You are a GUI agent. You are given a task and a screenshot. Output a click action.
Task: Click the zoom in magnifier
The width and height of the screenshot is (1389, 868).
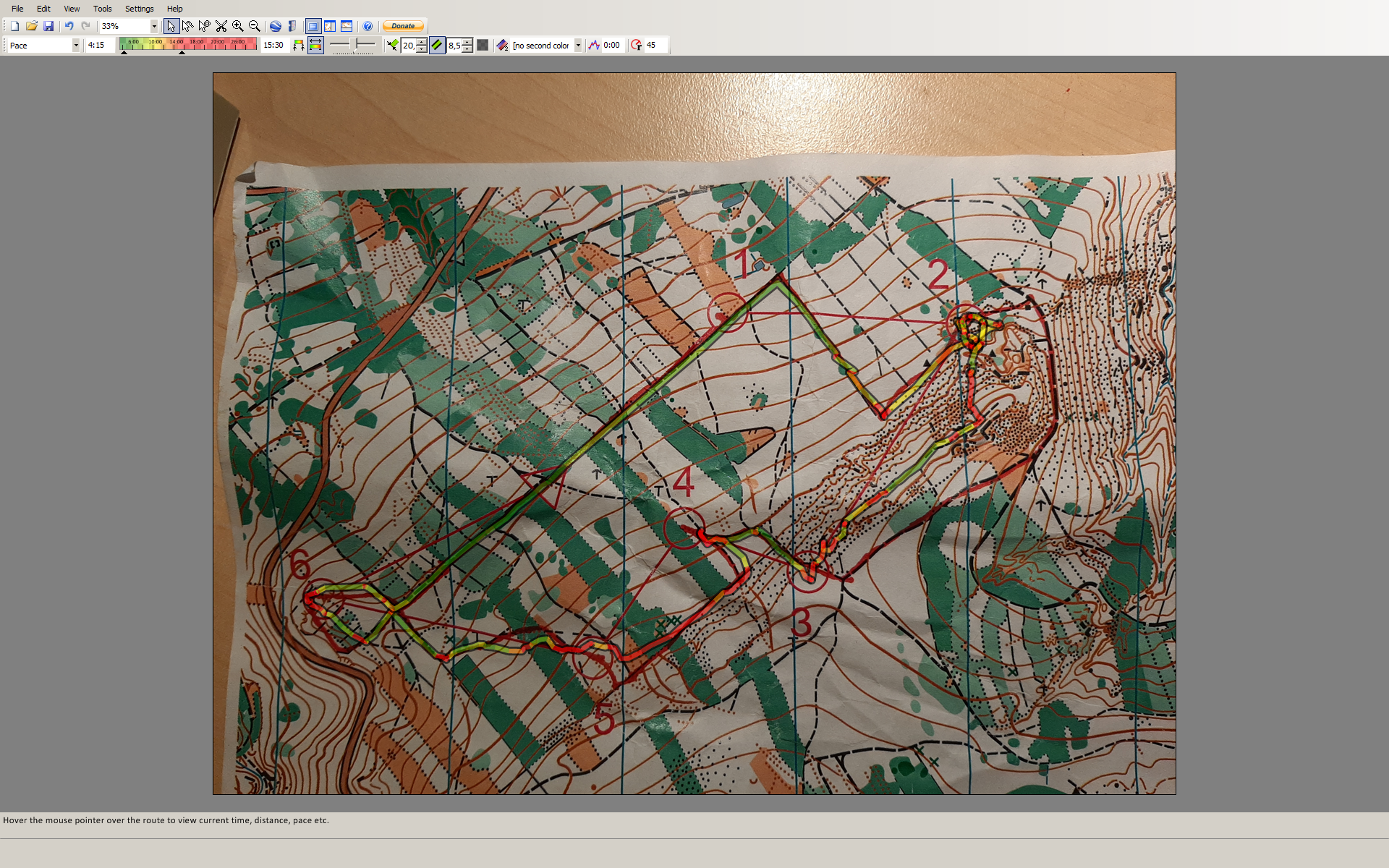point(238,26)
